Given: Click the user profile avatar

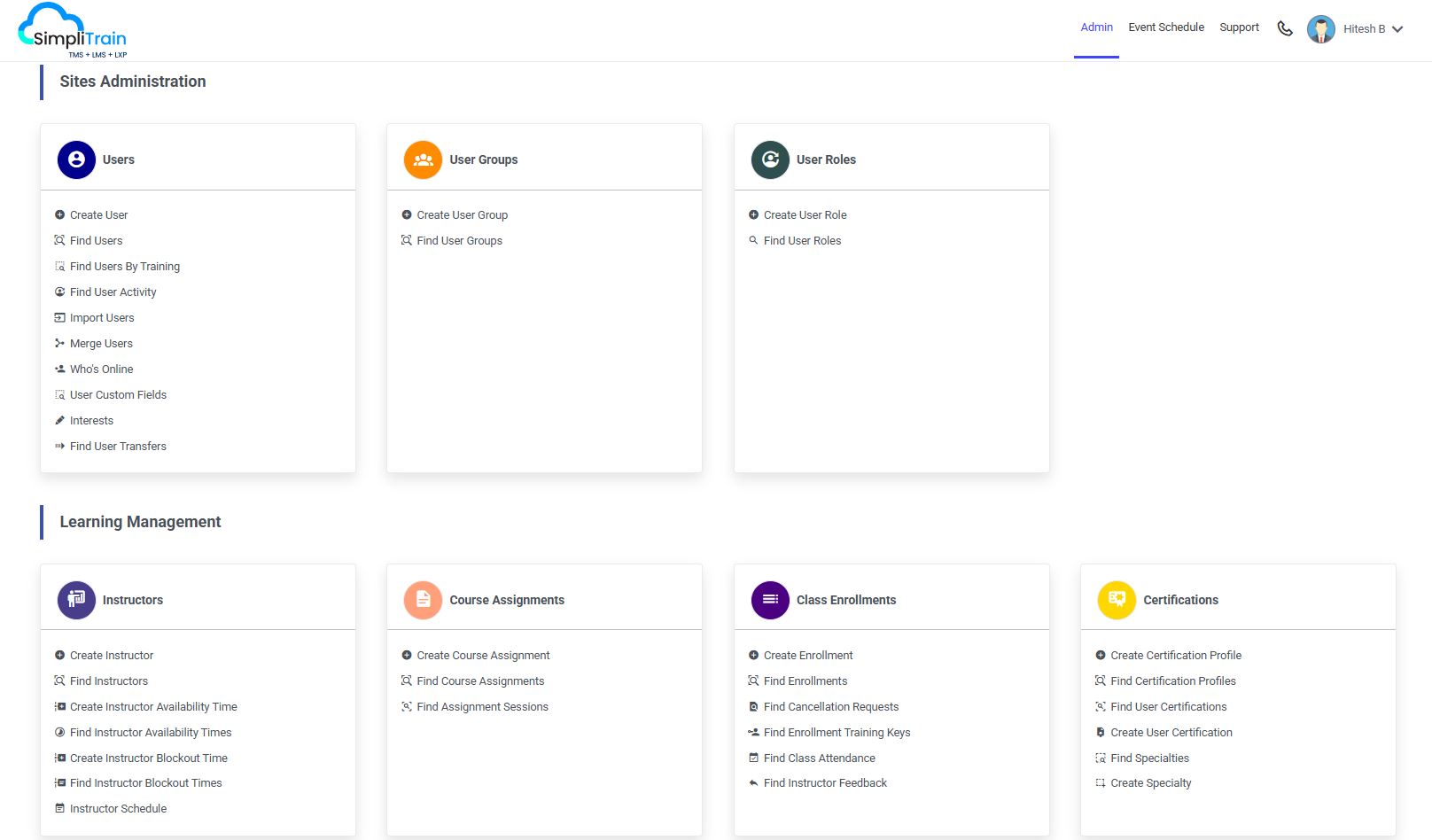Looking at the screenshot, I should click(x=1320, y=28).
